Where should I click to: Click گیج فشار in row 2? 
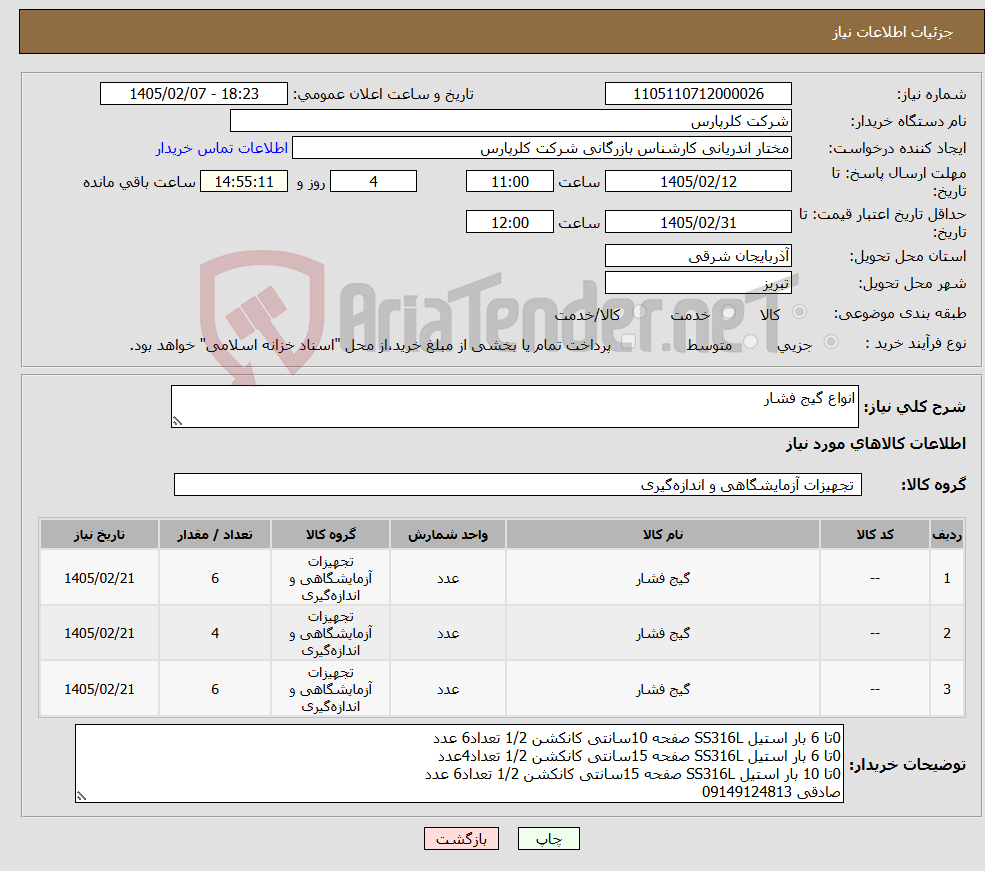click(663, 634)
